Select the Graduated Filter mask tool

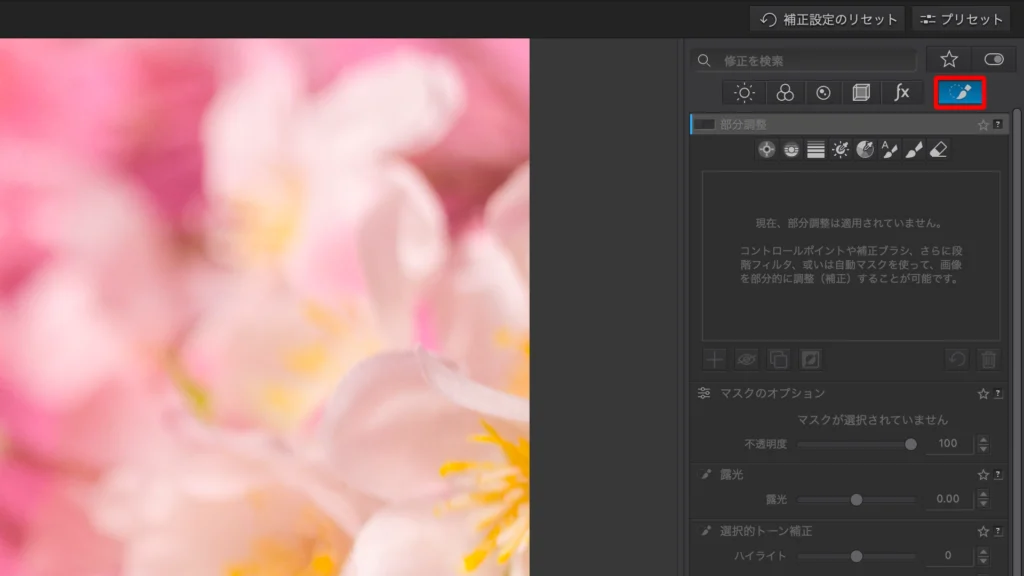click(816, 150)
